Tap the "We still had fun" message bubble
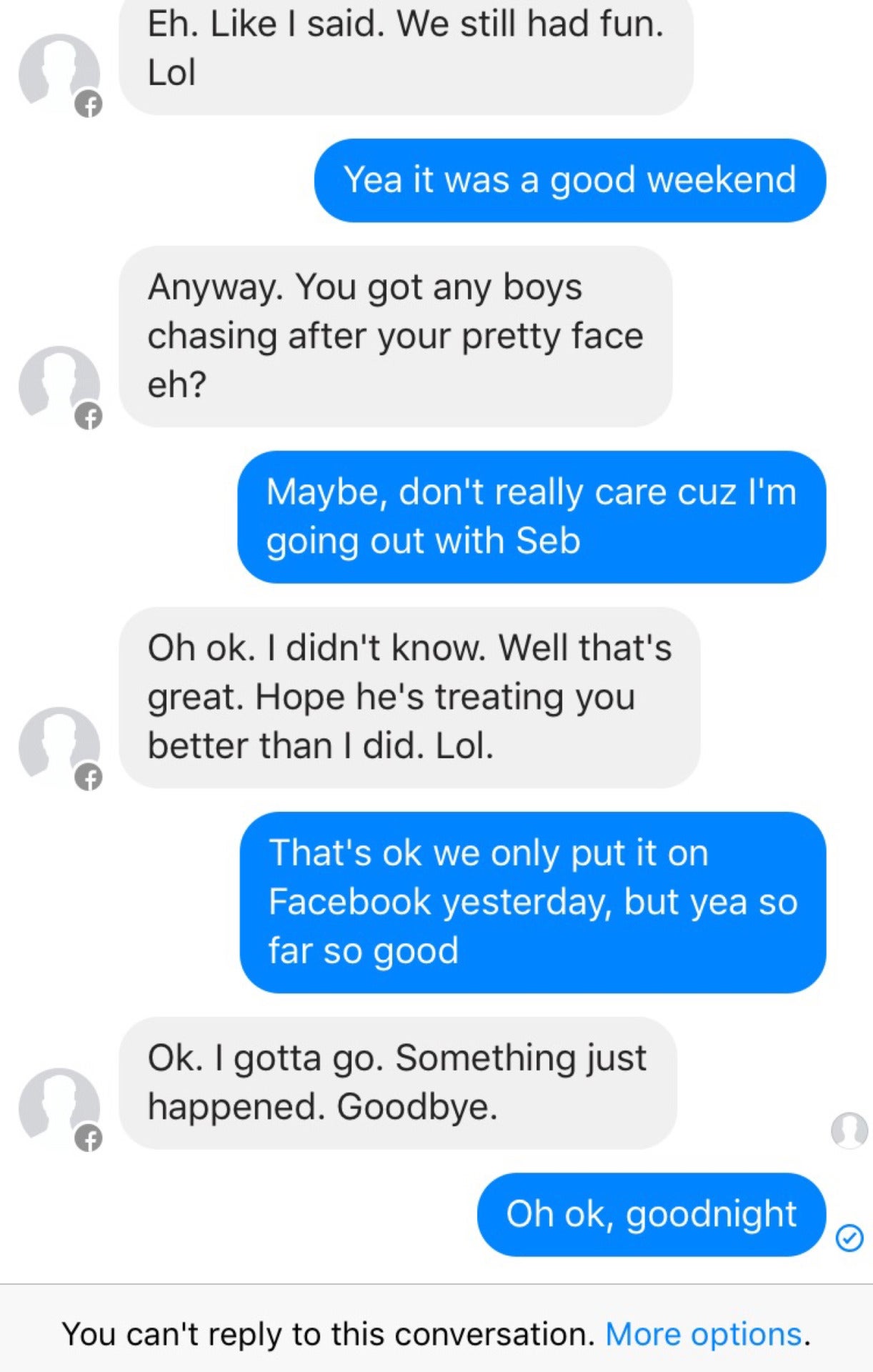 (x=406, y=49)
